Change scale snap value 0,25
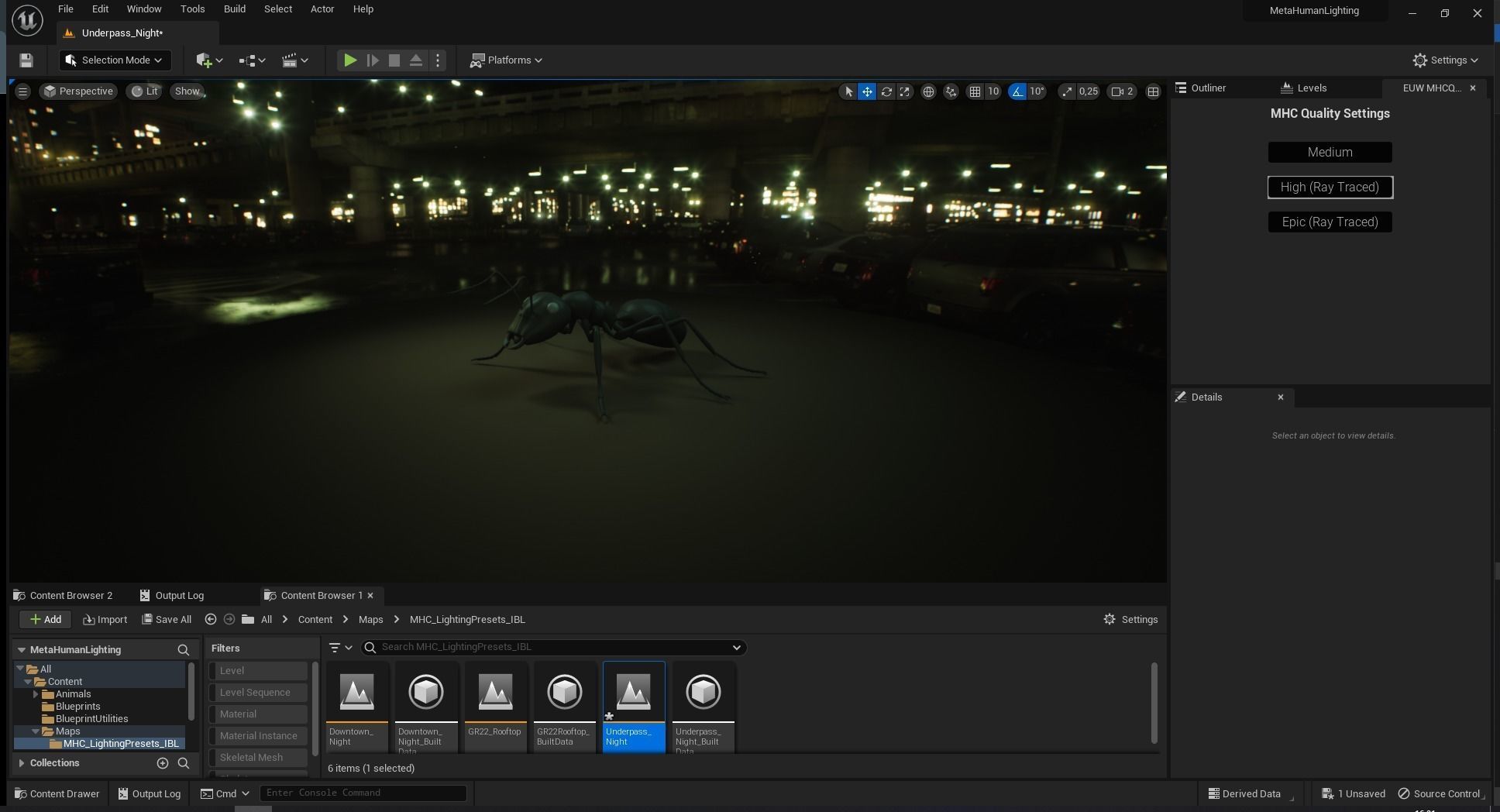The width and height of the screenshot is (1500, 812). (x=1089, y=91)
